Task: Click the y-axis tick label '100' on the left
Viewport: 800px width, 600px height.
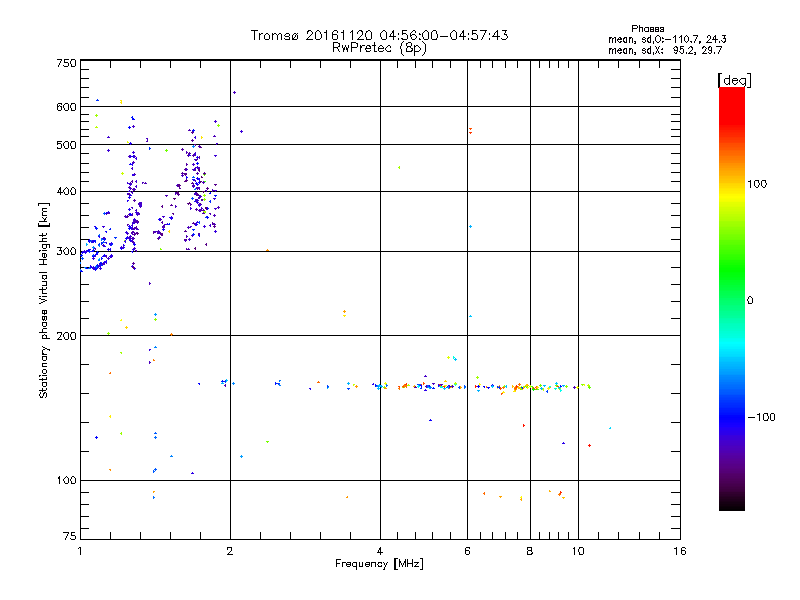Action: (x=66, y=481)
